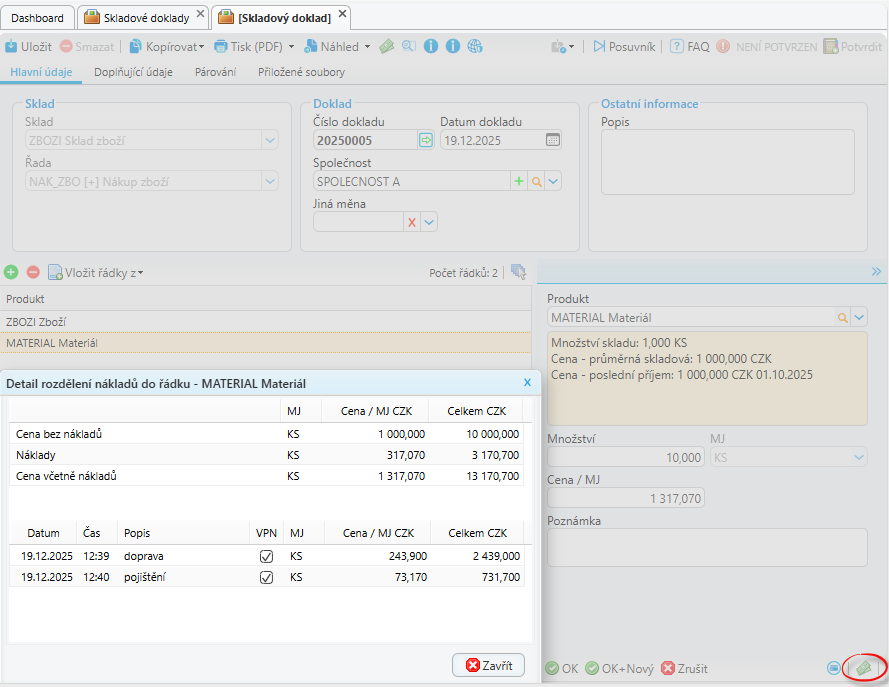Click the Uložit save button
This screenshot has height=687, width=889.
28,46
